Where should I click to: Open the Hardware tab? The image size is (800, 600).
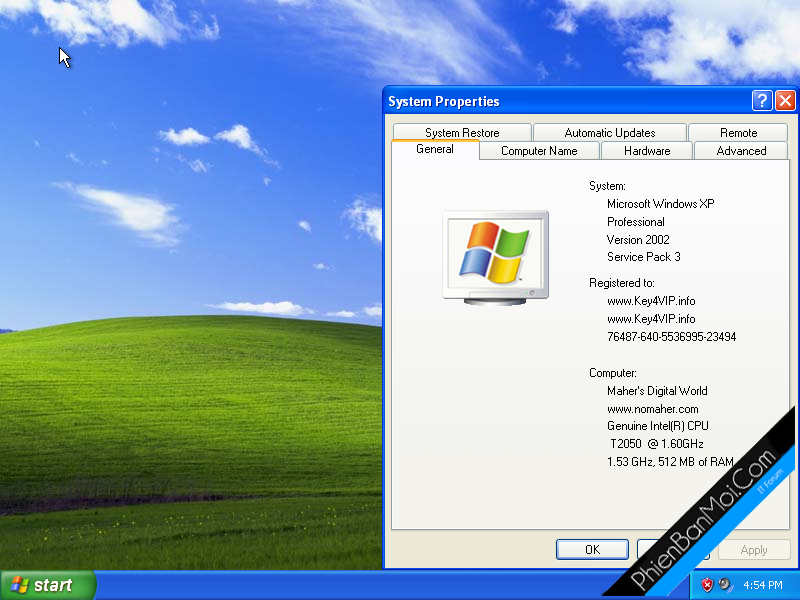[x=647, y=151]
